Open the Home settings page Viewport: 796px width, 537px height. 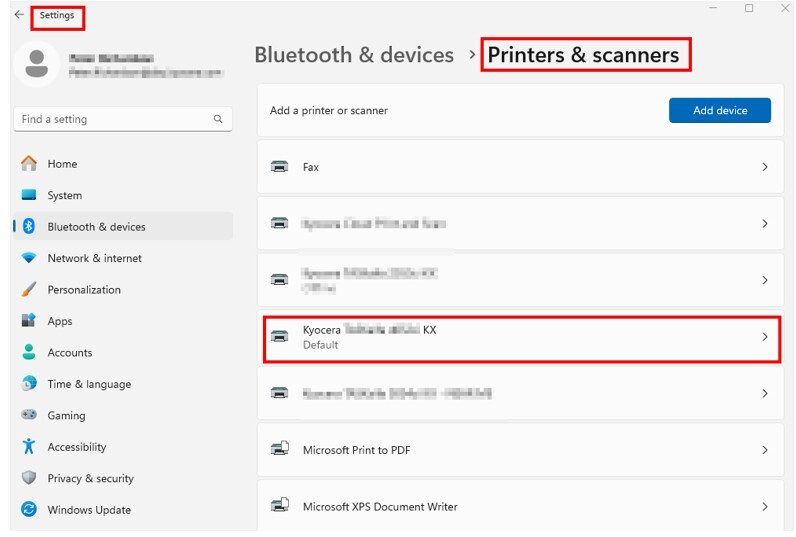coord(123,163)
